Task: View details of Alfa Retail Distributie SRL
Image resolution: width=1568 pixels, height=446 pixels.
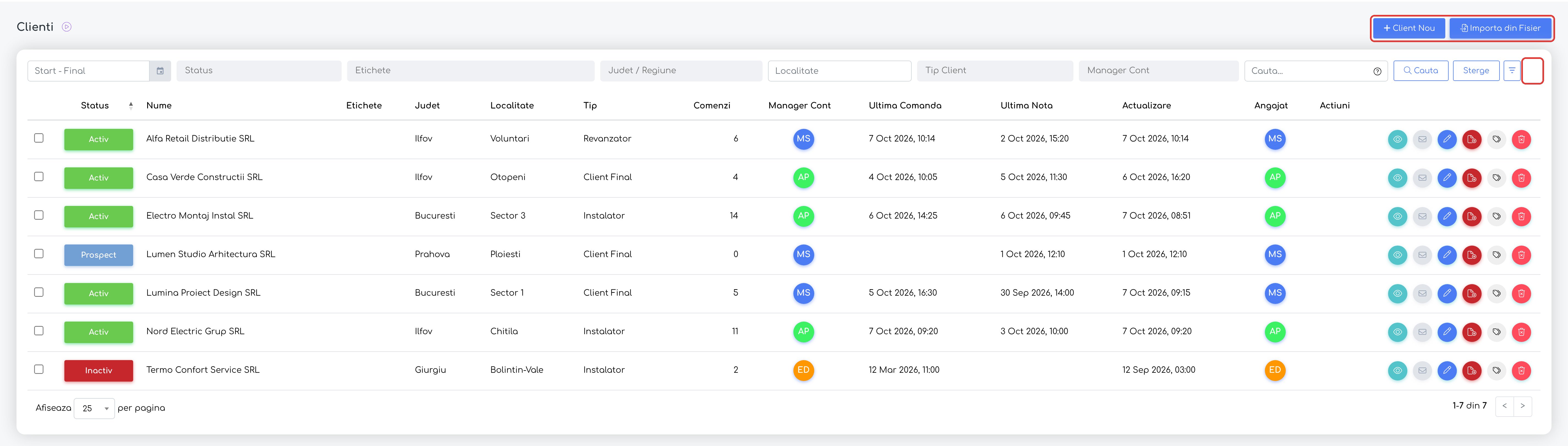Action: click(x=1397, y=139)
